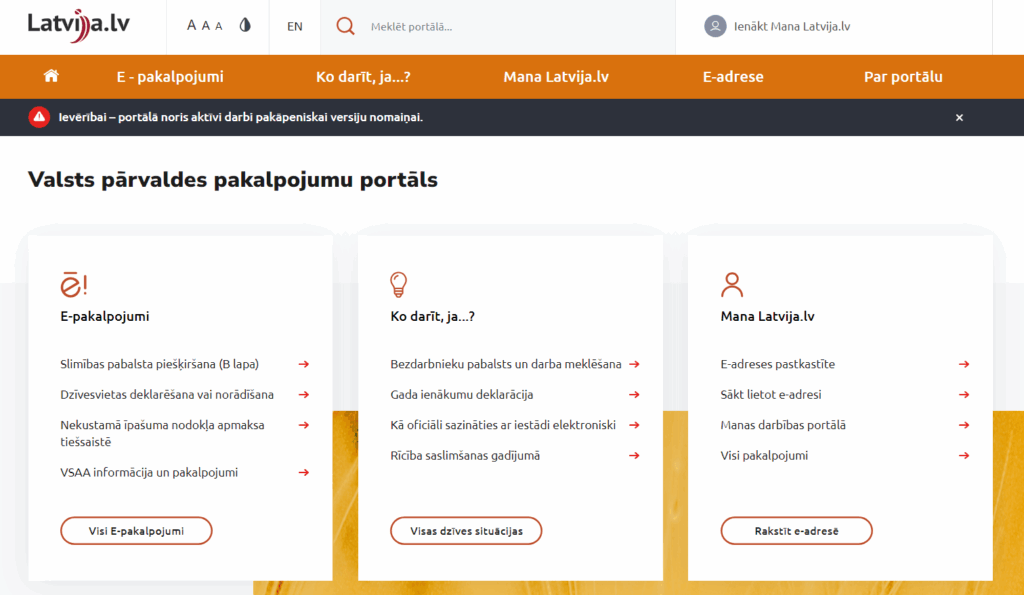Dismiss the version update notice with the X
This screenshot has height=595, width=1024.
coord(959,117)
